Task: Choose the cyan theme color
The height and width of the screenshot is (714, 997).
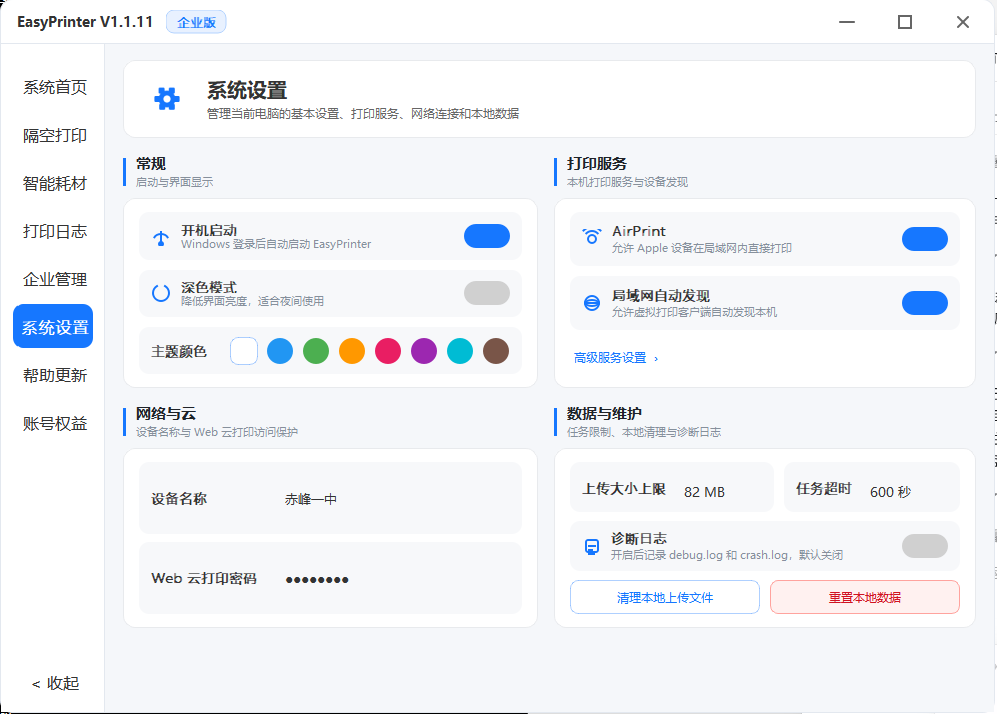Action: click(460, 351)
